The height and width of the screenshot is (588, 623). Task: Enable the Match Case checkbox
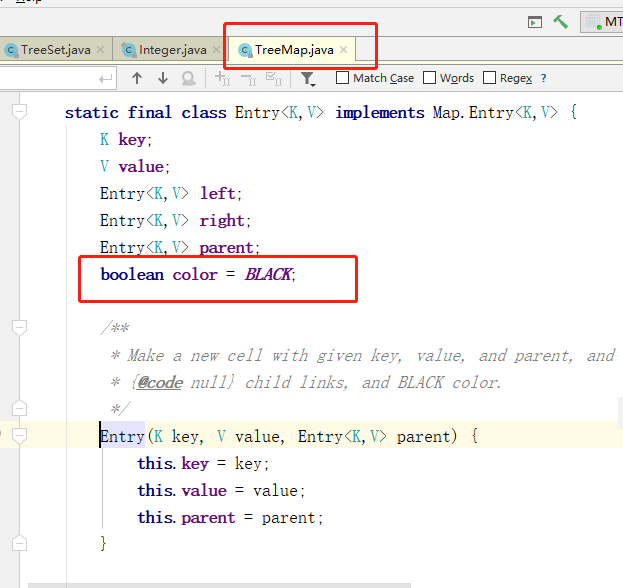(342, 77)
